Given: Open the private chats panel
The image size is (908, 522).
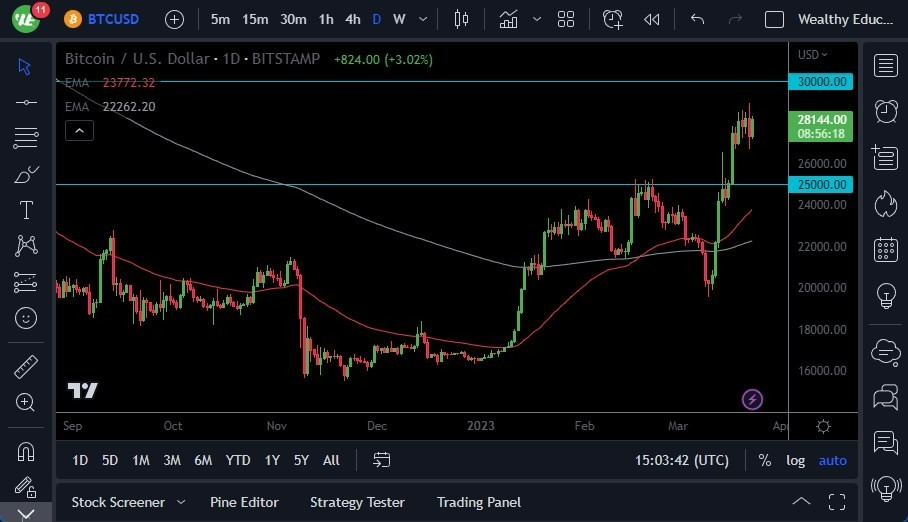Looking at the screenshot, I should (885, 397).
